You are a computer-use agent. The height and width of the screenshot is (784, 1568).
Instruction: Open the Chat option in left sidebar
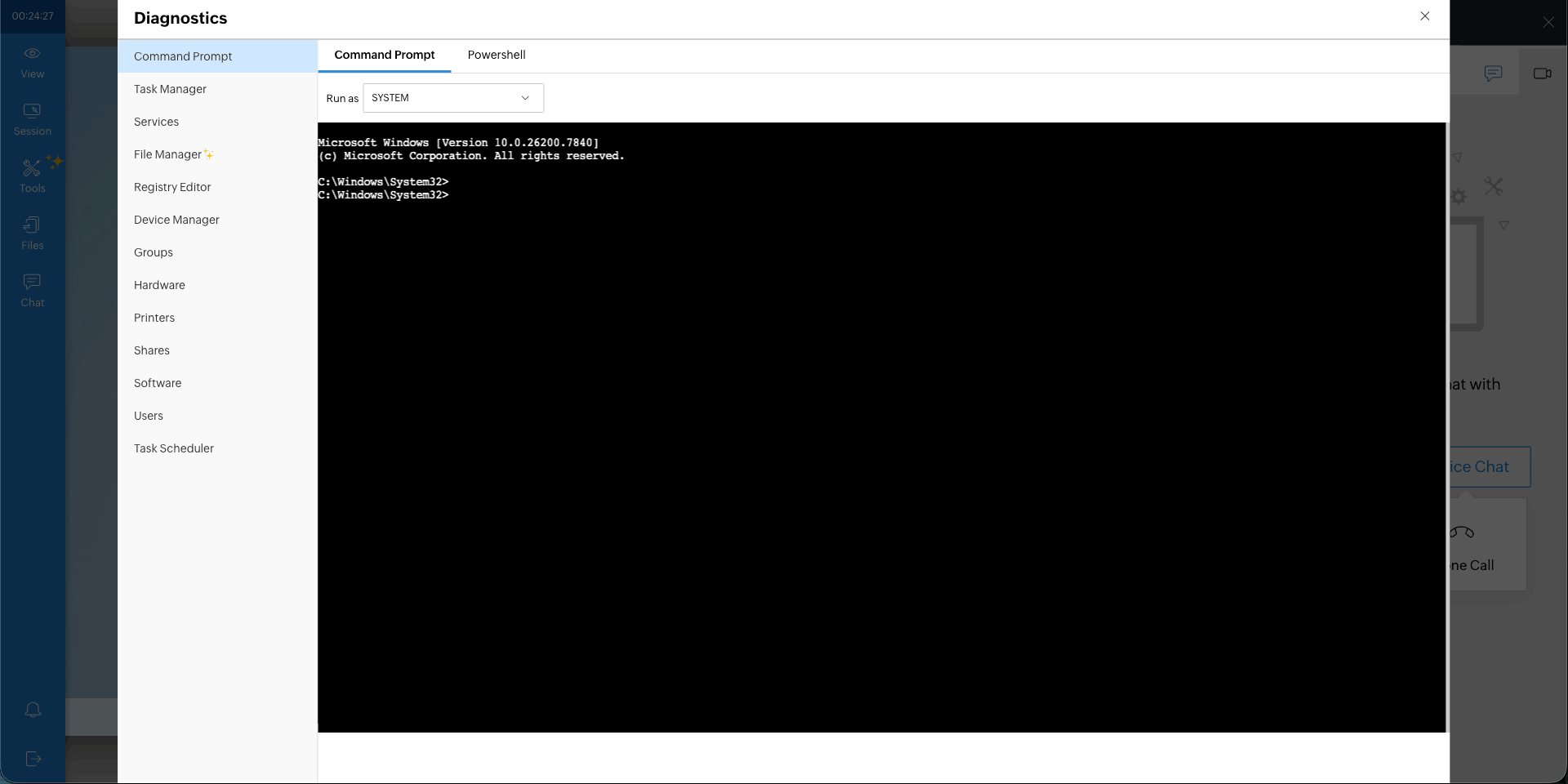click(x=33, y=292)
